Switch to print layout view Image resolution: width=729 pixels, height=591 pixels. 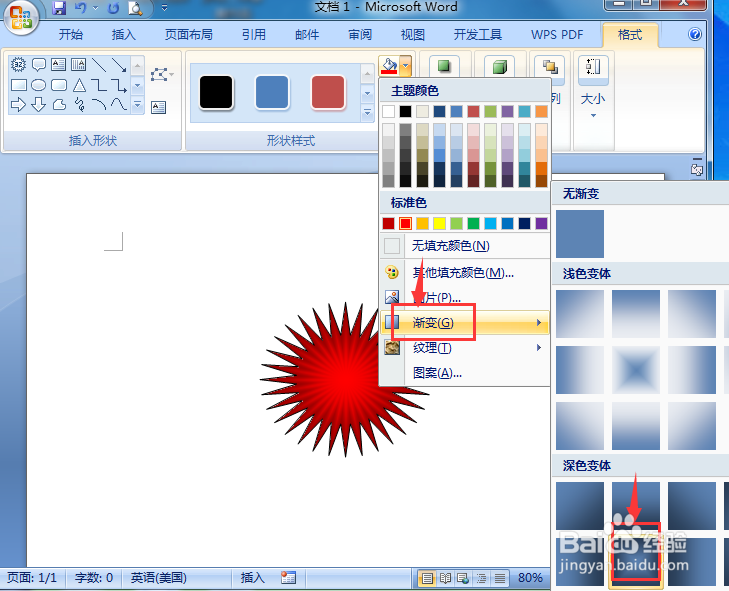click(427, 578)
